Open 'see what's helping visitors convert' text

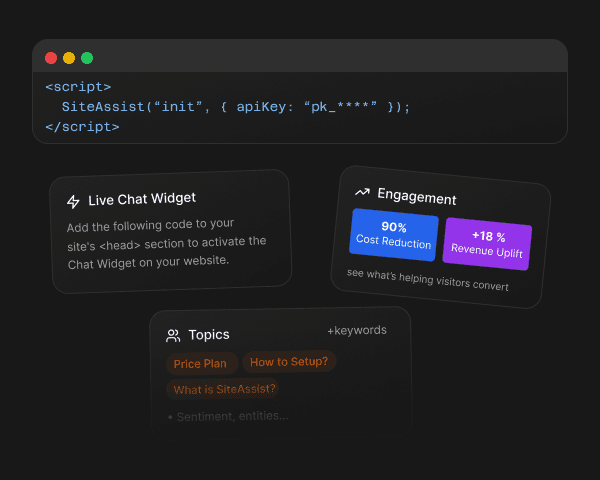click(428, 280)
